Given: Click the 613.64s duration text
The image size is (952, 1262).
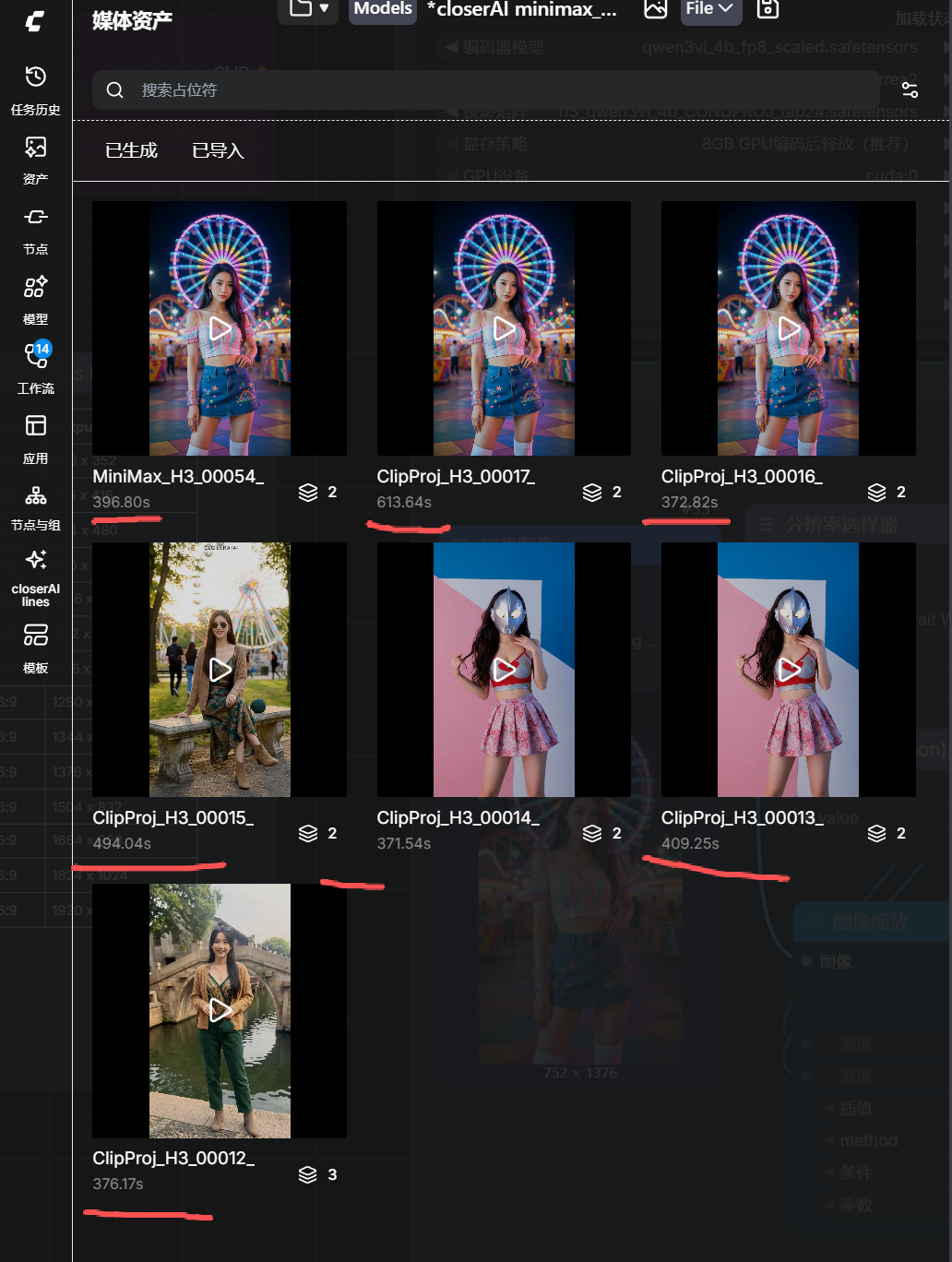Looking at the screenshot, I should pyautogui.click(x=404, y=503).
